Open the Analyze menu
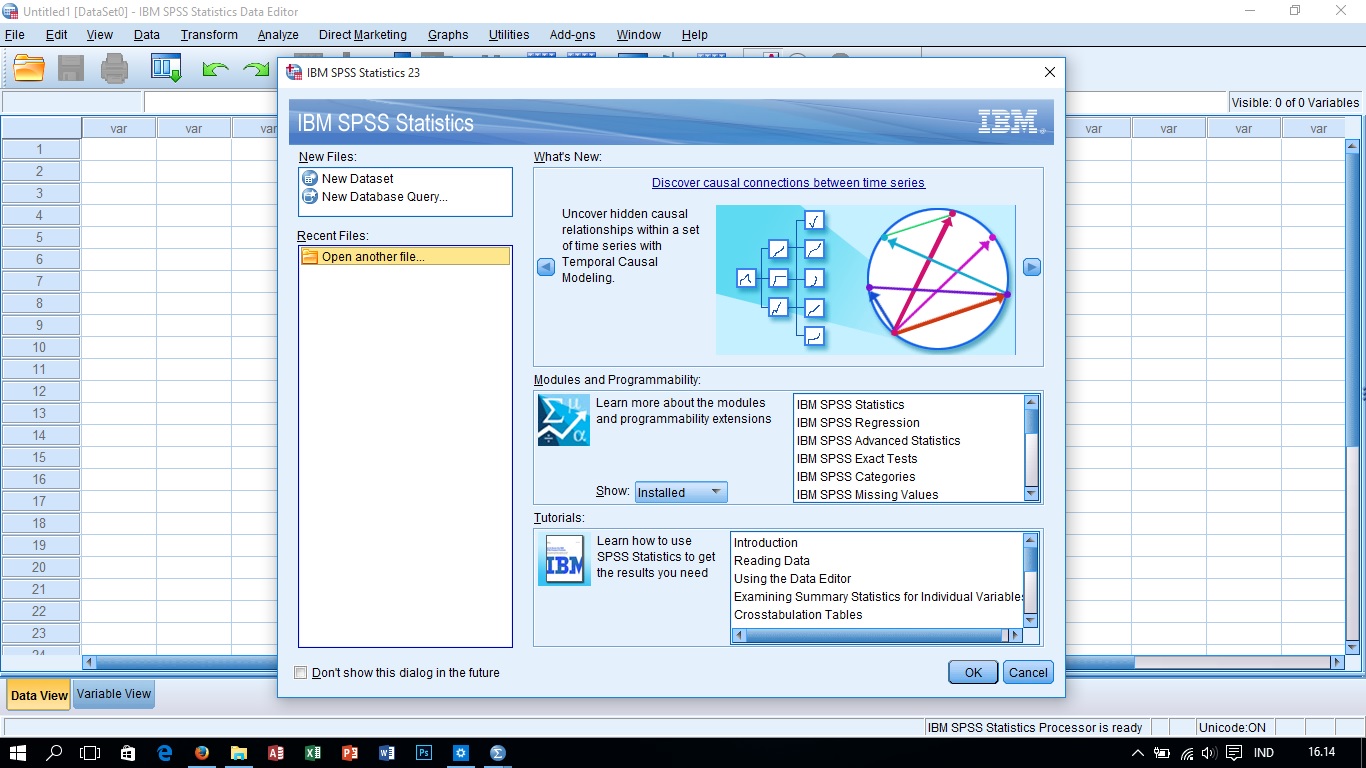1366x768 pixels. point(278,34)
